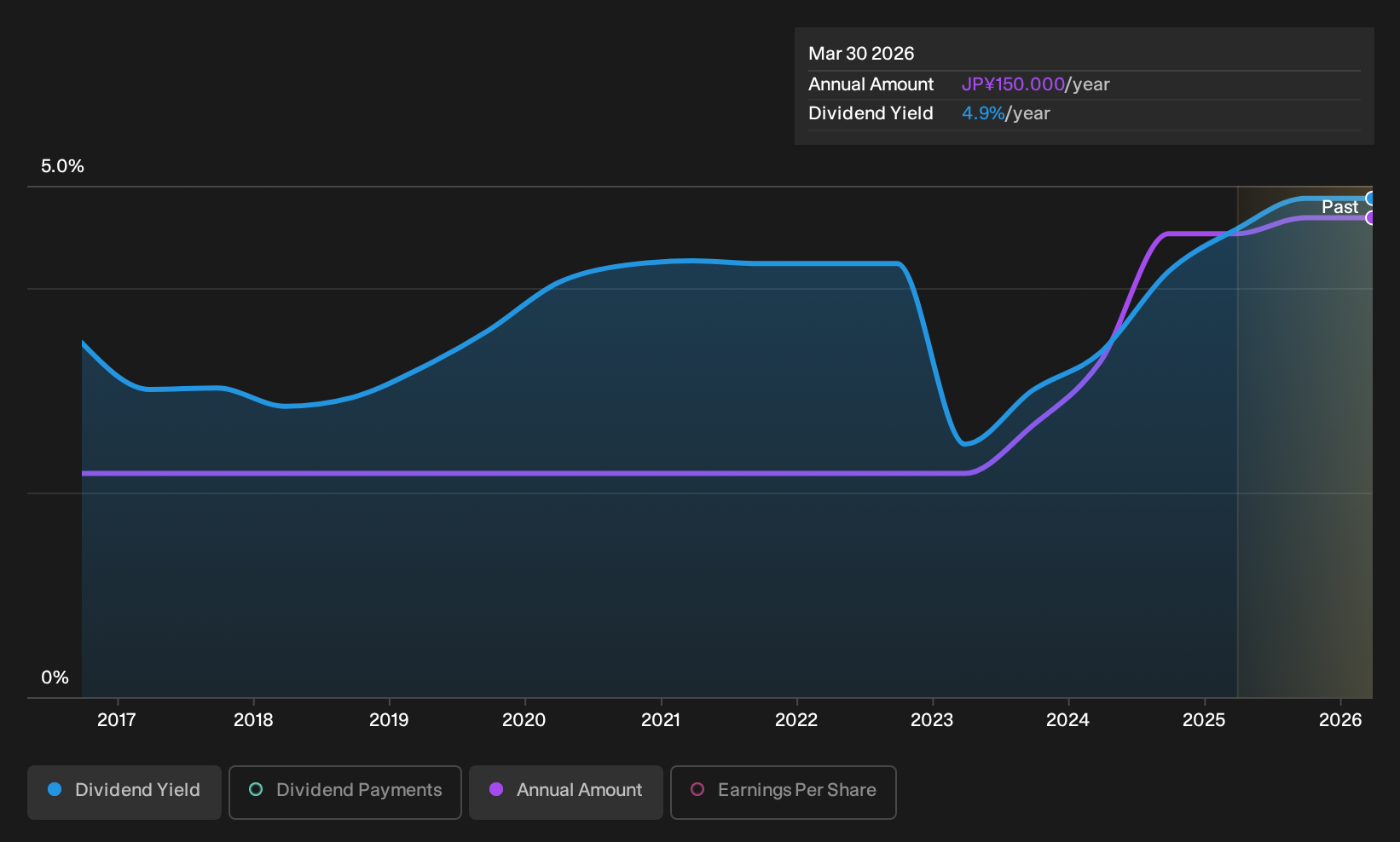Image resolution: width=1400 pixels, height=842 pixels.
Task: Click the 0% y-axis label
Action: pyautogui.click(x=55, y=678)
